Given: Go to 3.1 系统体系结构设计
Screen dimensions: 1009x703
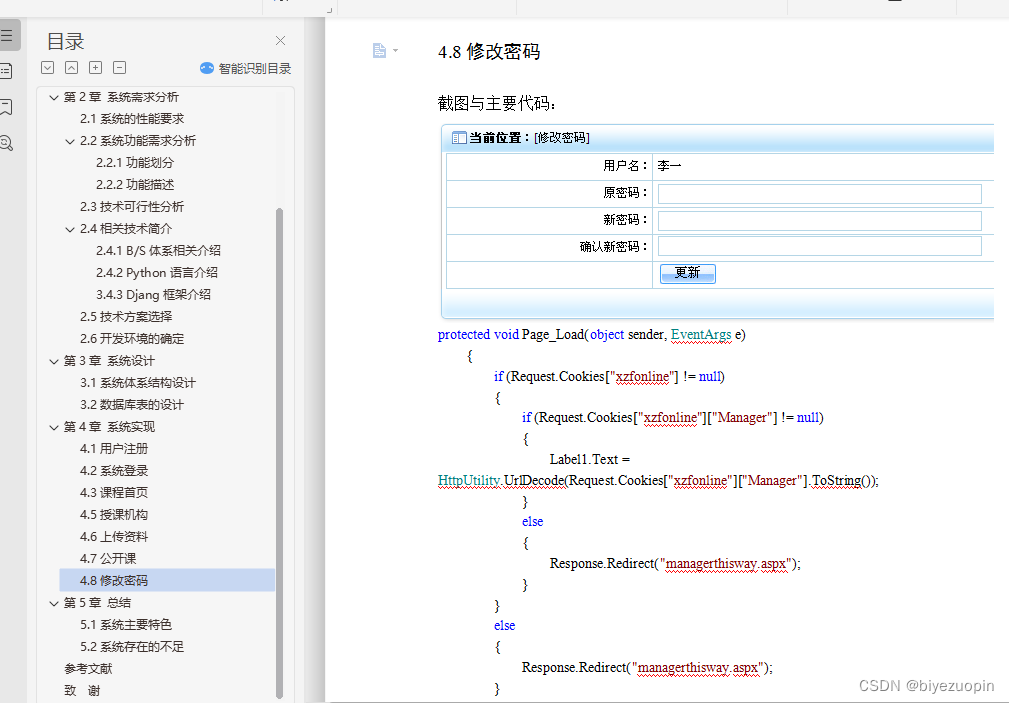Looking at the screenshot, I should click(x=138, y=383).
